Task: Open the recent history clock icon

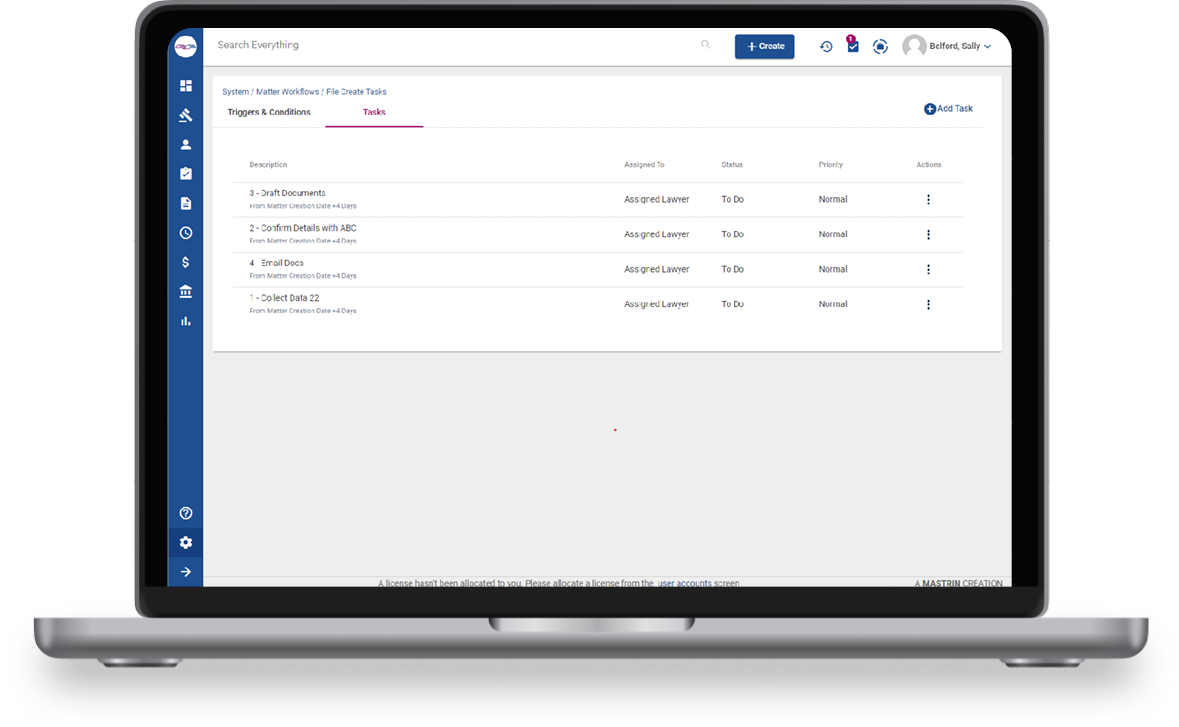Action: (x=826, y=47)
